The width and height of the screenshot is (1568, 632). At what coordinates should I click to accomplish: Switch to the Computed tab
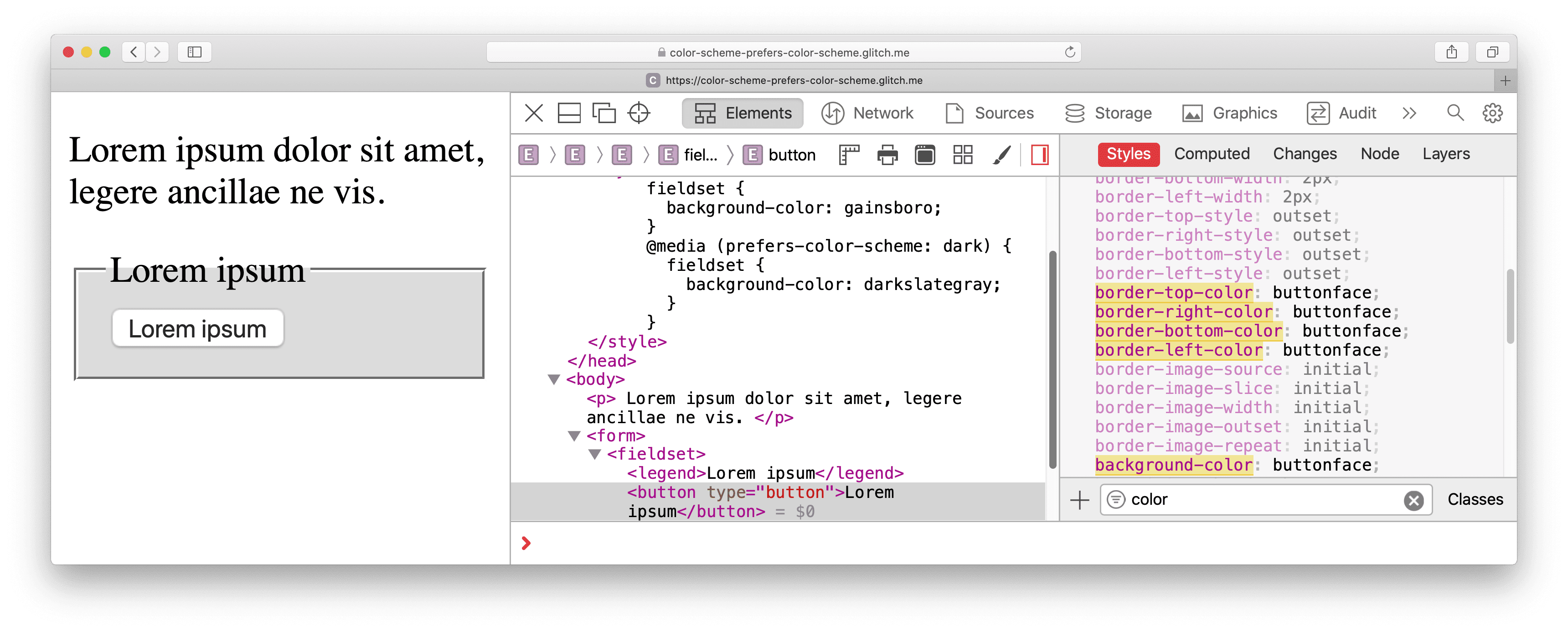click(1212, 154)
